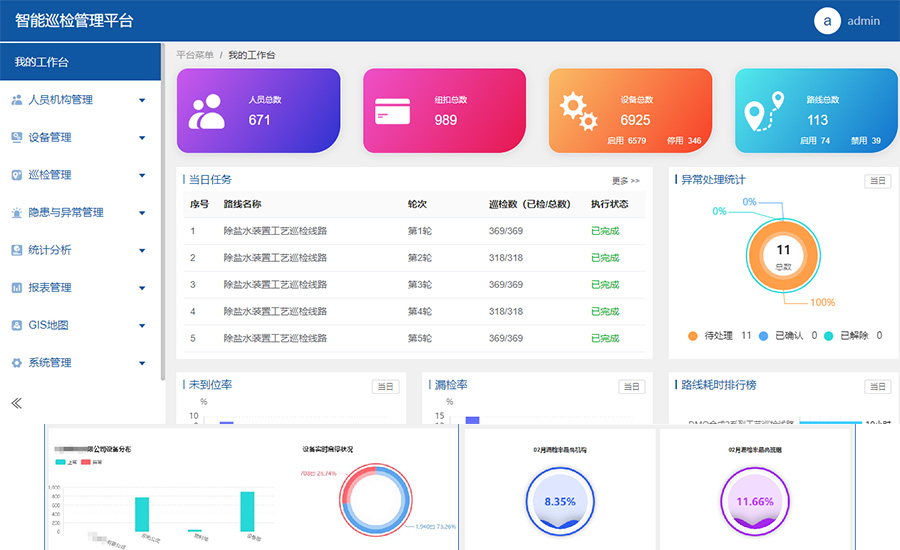
Task: Click the admin user avatar icon
Action: tap(827, 21)
